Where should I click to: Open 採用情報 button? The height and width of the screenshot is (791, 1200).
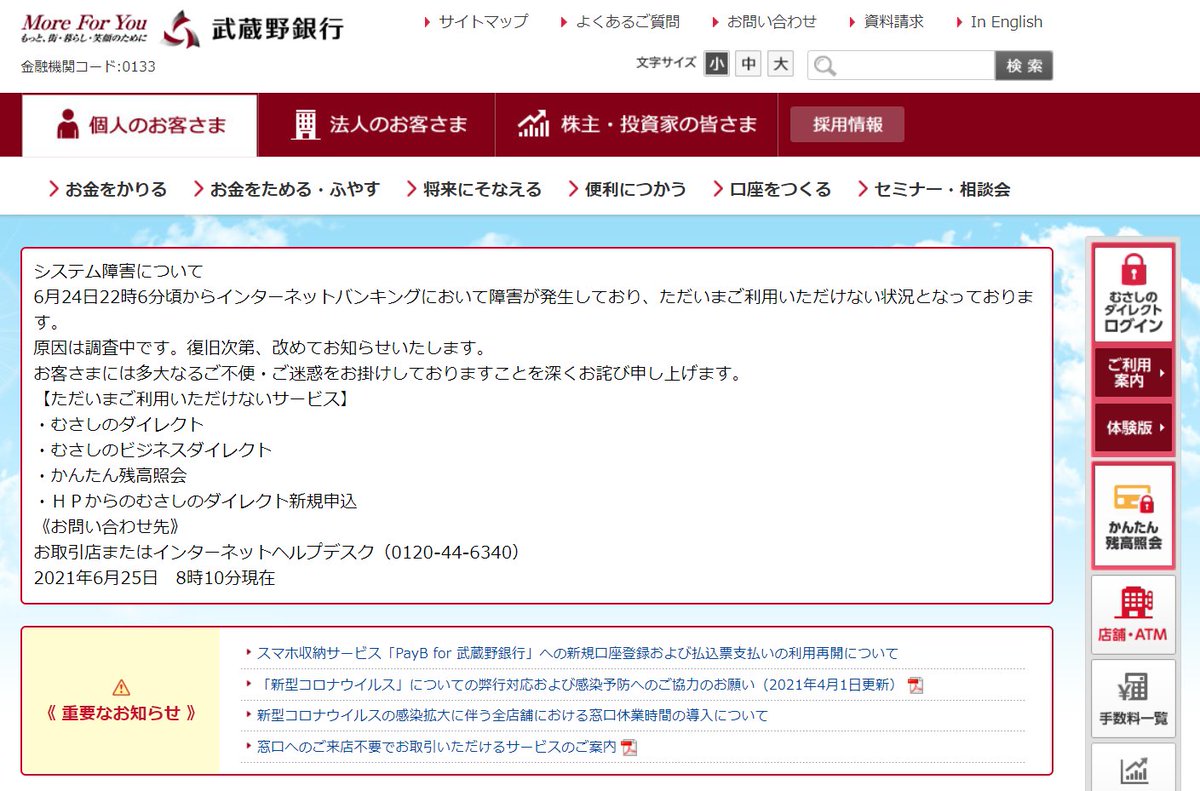(847, 125)
